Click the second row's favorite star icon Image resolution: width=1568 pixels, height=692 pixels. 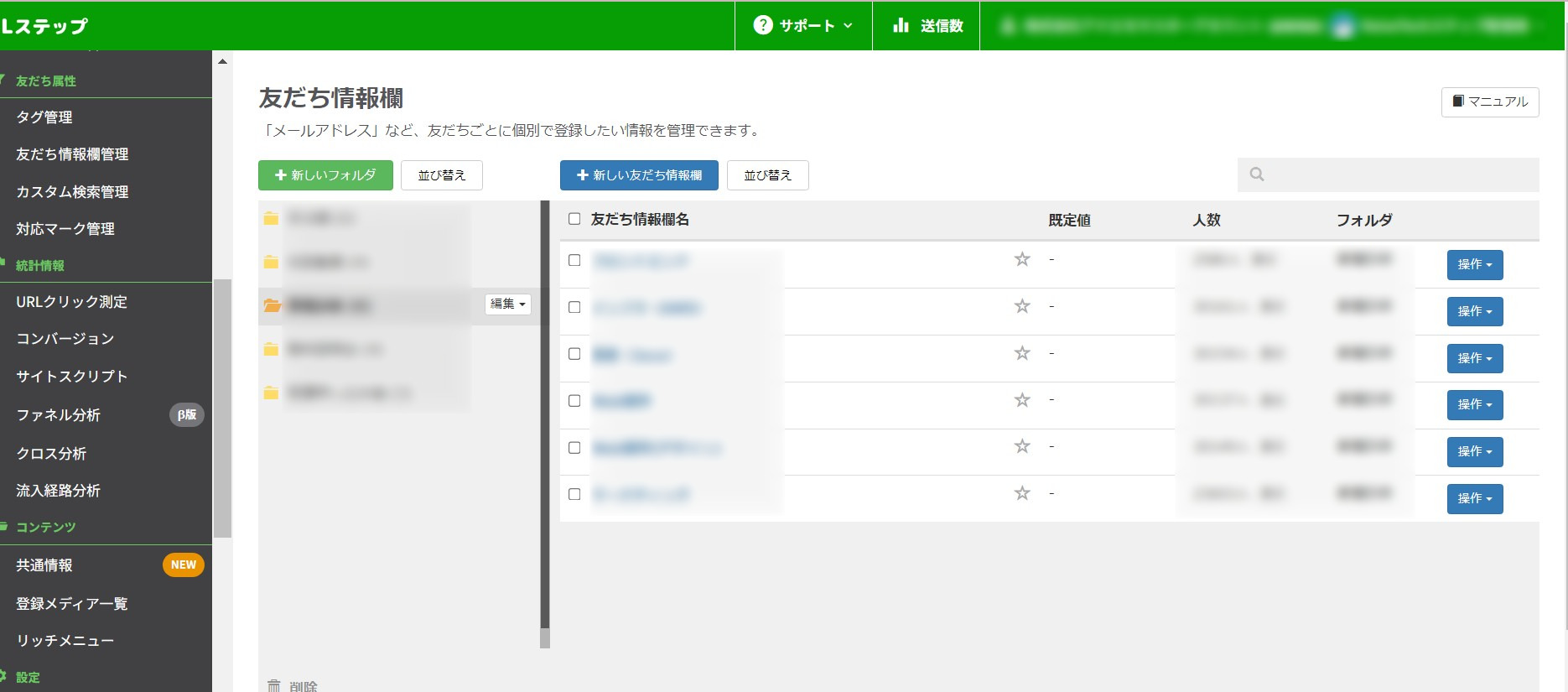(1022, 306)
